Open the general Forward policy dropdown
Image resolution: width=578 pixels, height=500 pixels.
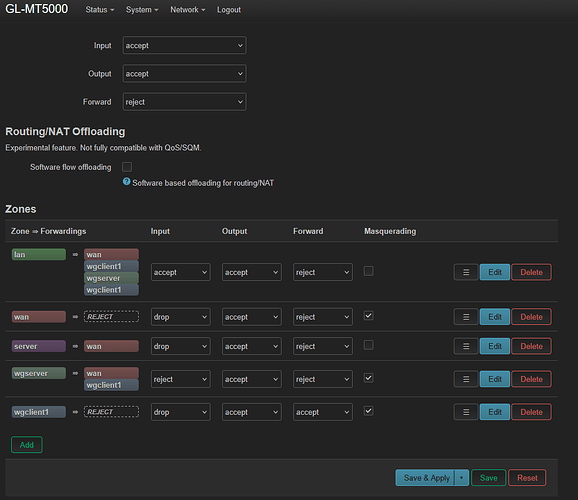click(x=184, y=102)
